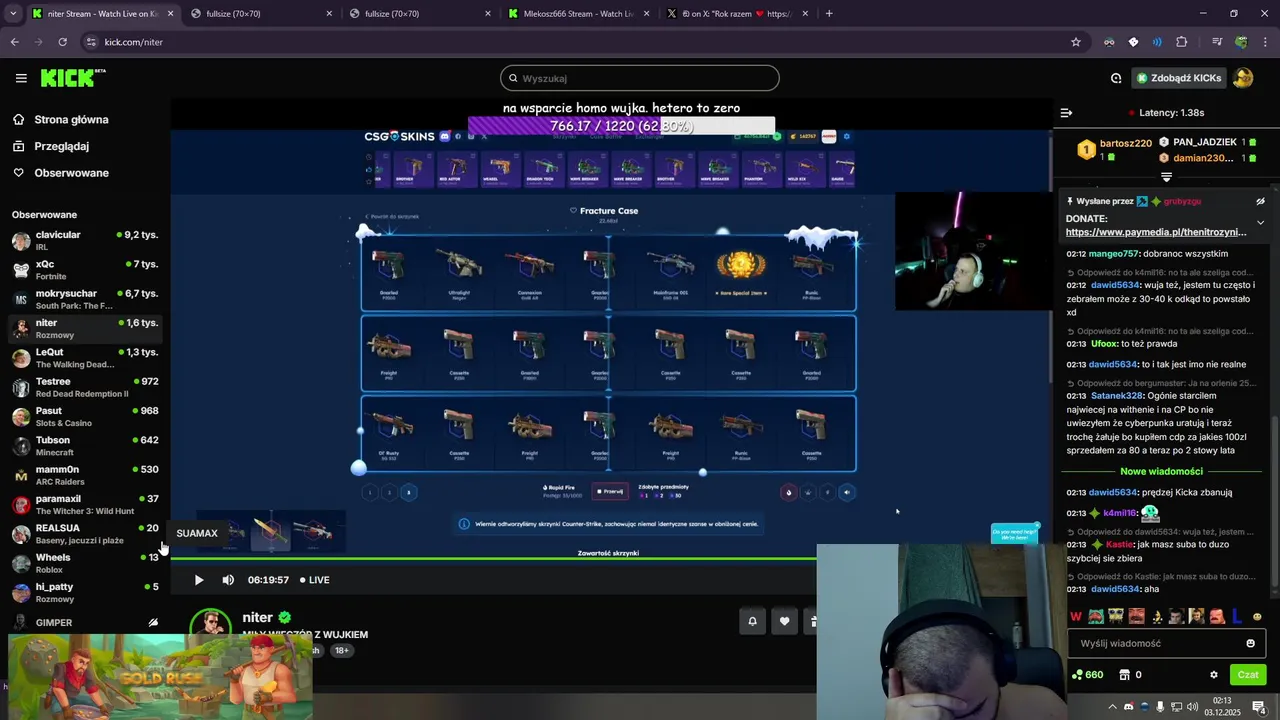Play the stream video

[198, 580]
